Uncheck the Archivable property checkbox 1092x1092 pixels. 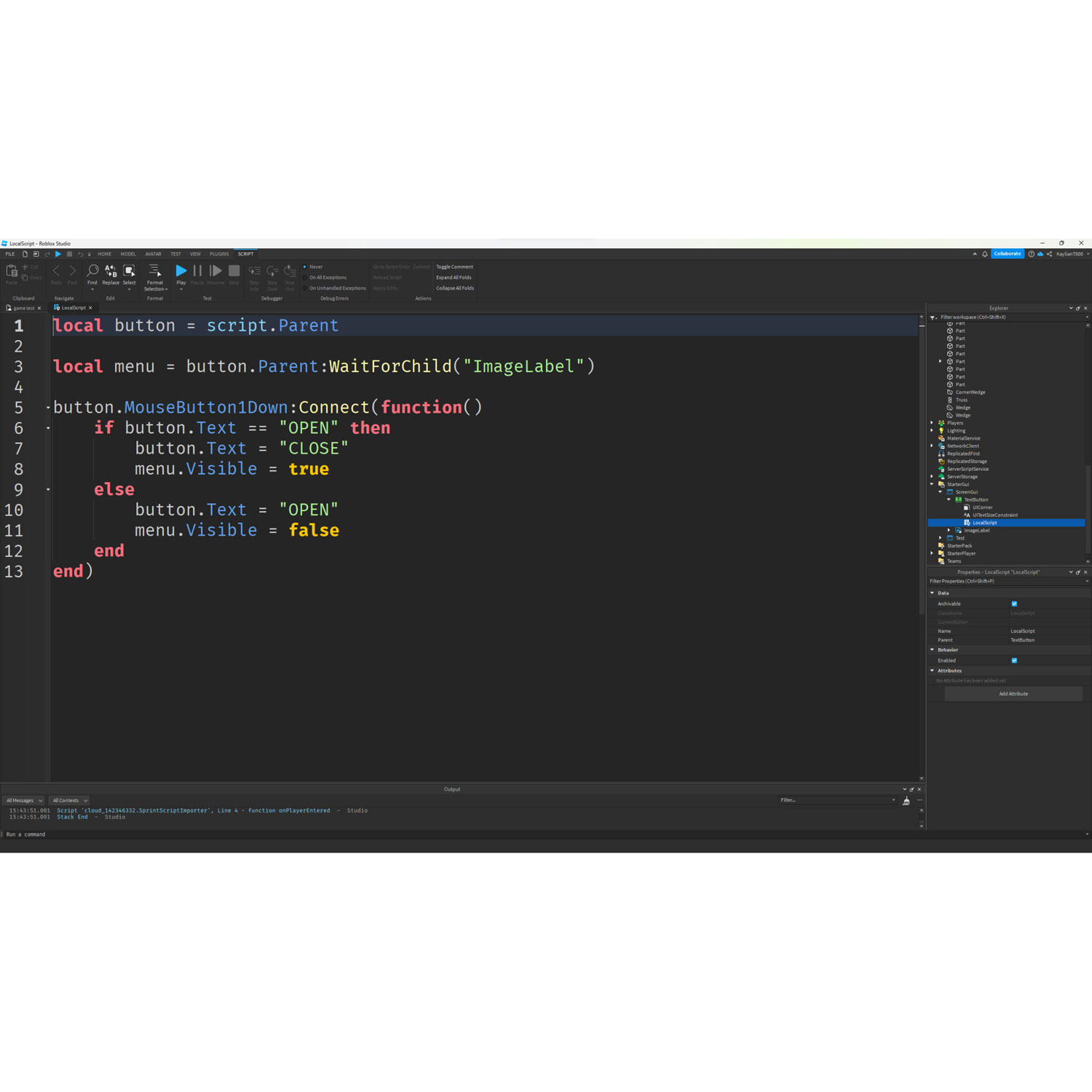(1014, 604)
